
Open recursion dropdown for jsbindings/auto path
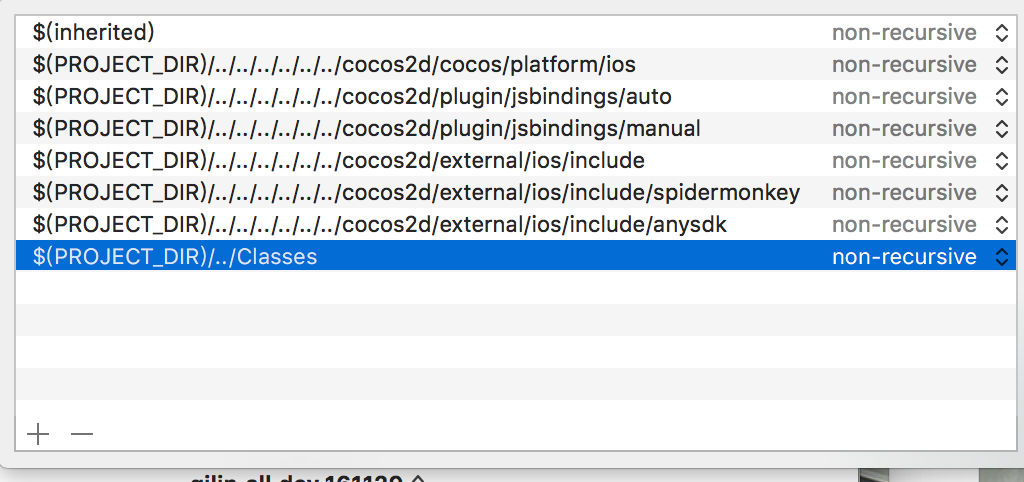tap(1001, 97)
